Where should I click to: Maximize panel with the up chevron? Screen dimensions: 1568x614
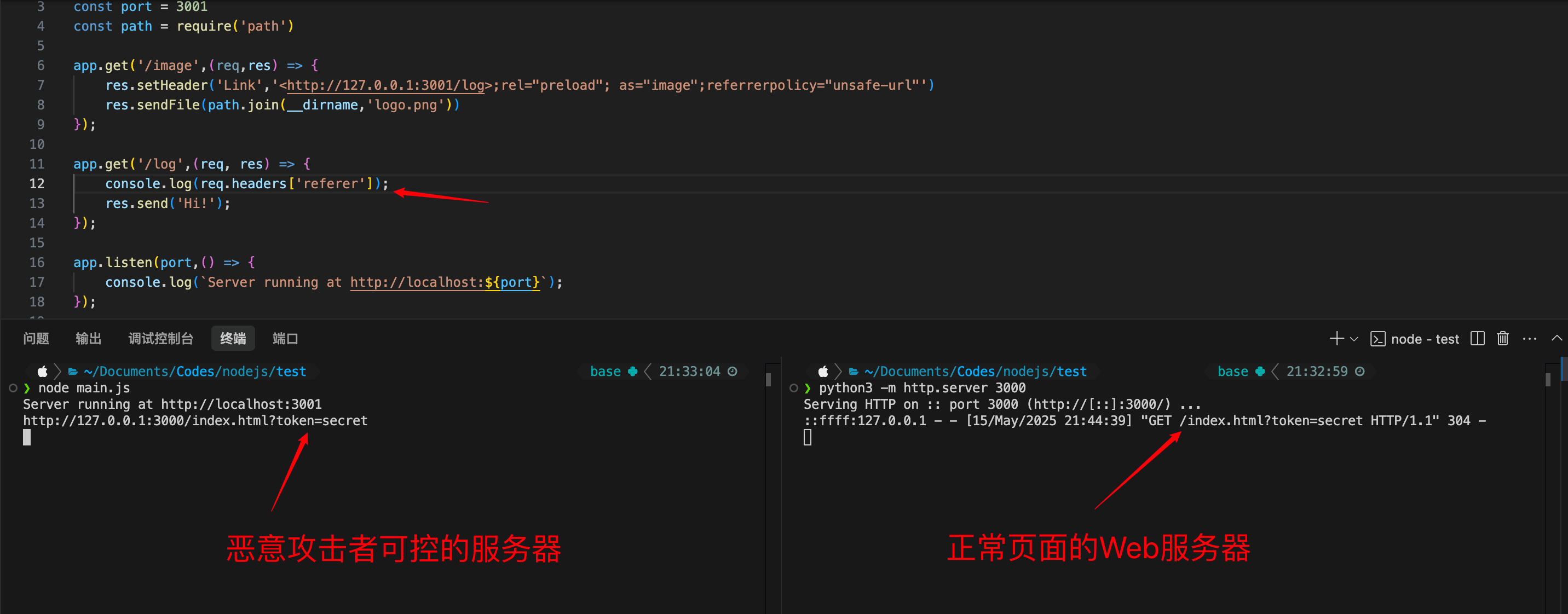(1557, 338)
